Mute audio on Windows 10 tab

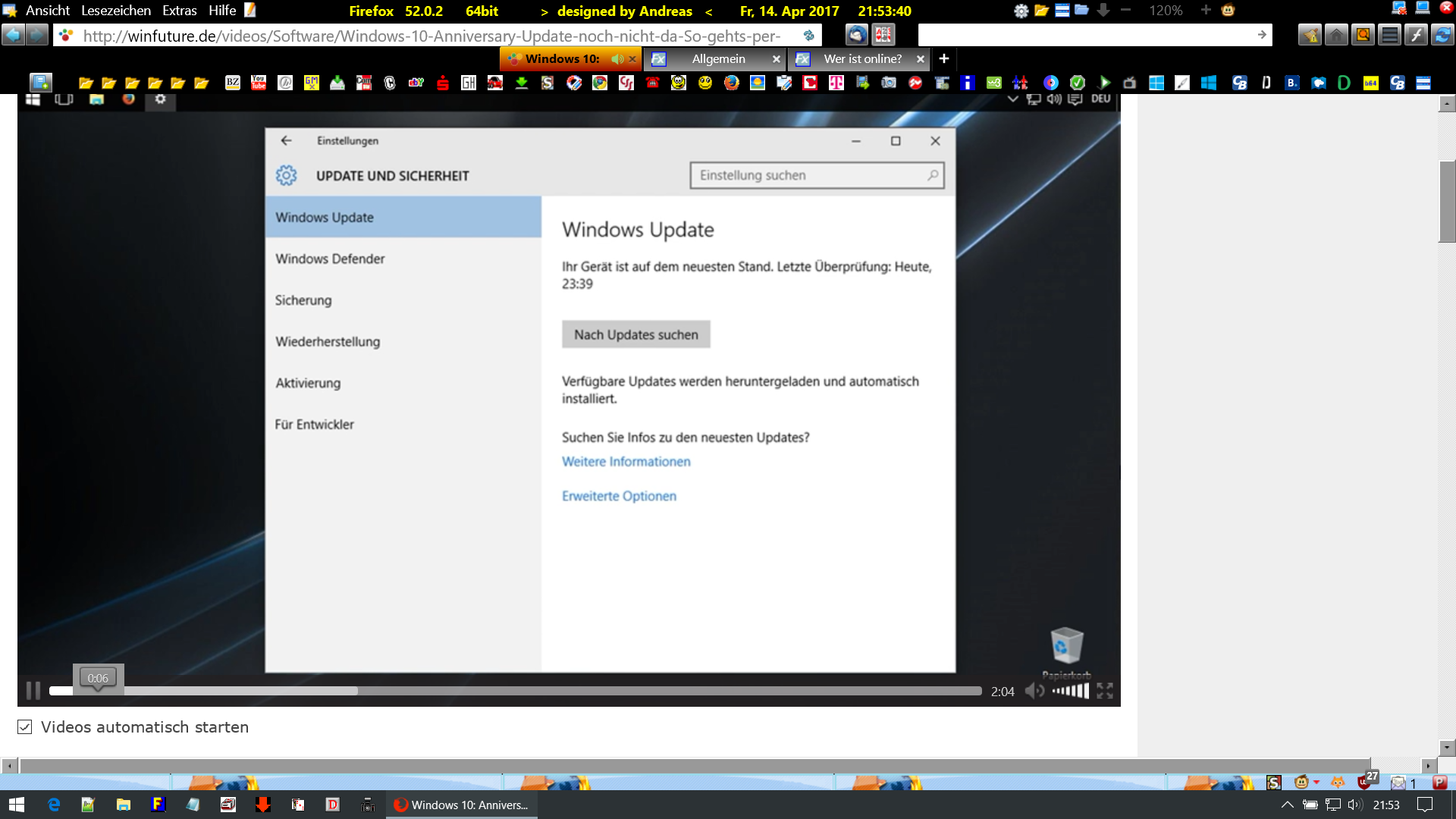617,59
